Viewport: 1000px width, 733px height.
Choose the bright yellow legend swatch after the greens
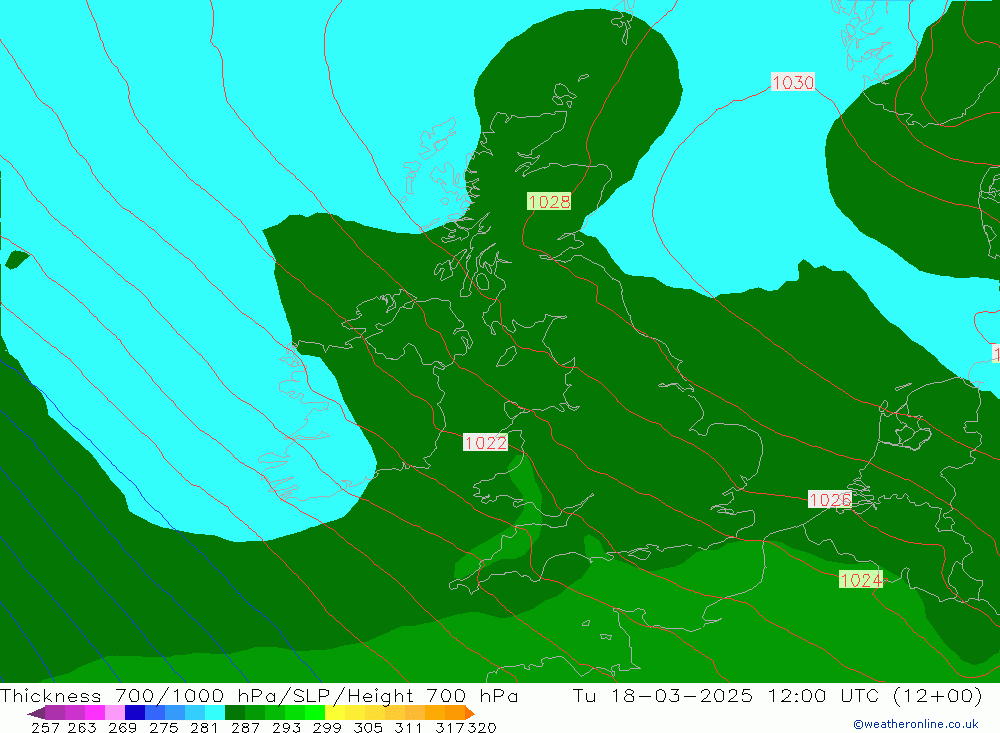pos(335,713)
